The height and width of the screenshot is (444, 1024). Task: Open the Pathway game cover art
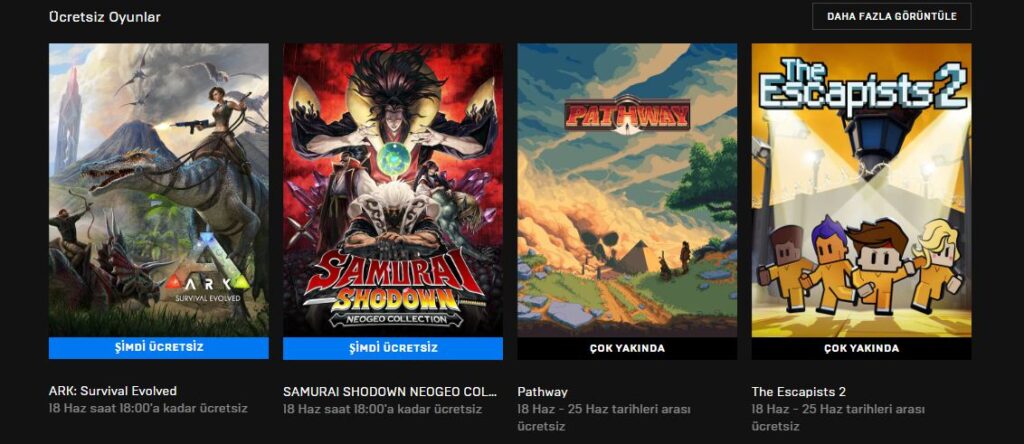(627, 189)
